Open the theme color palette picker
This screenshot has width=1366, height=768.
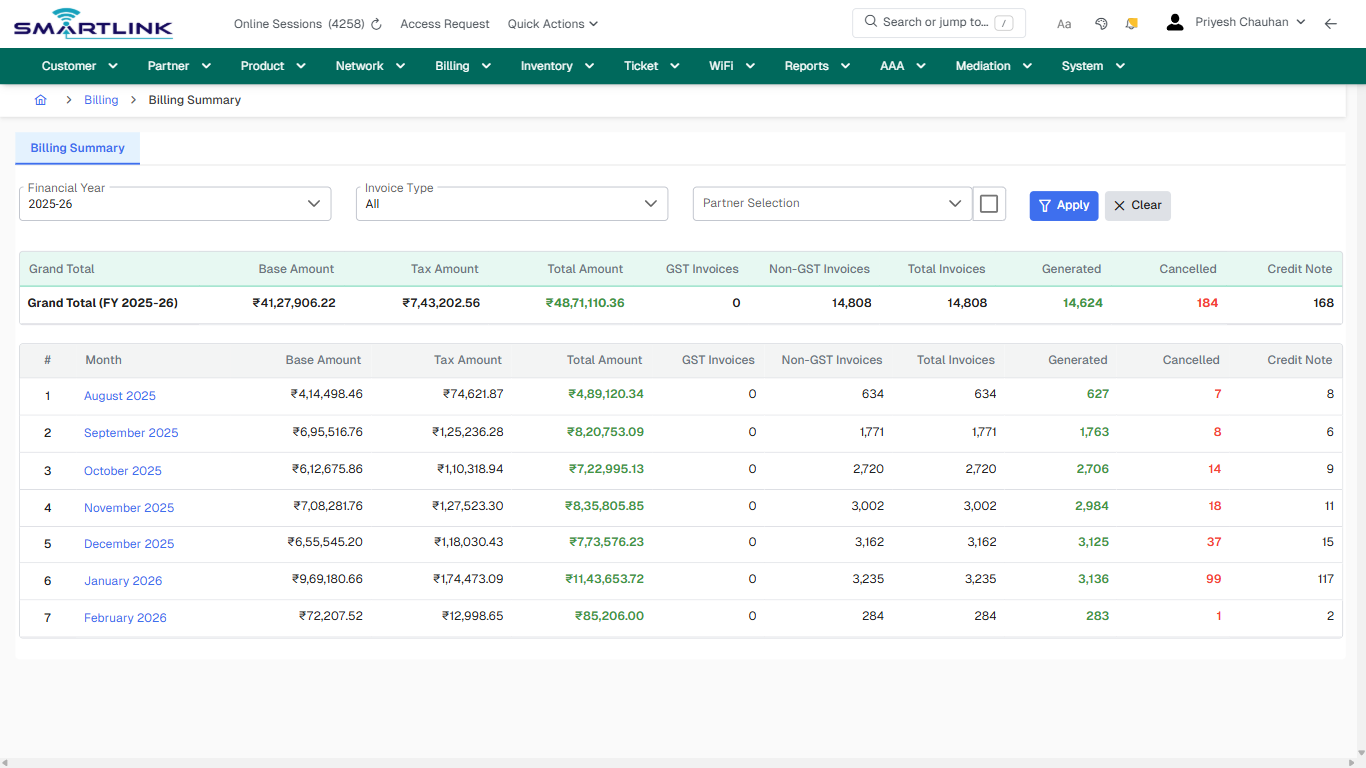(x=1101, y=22)
